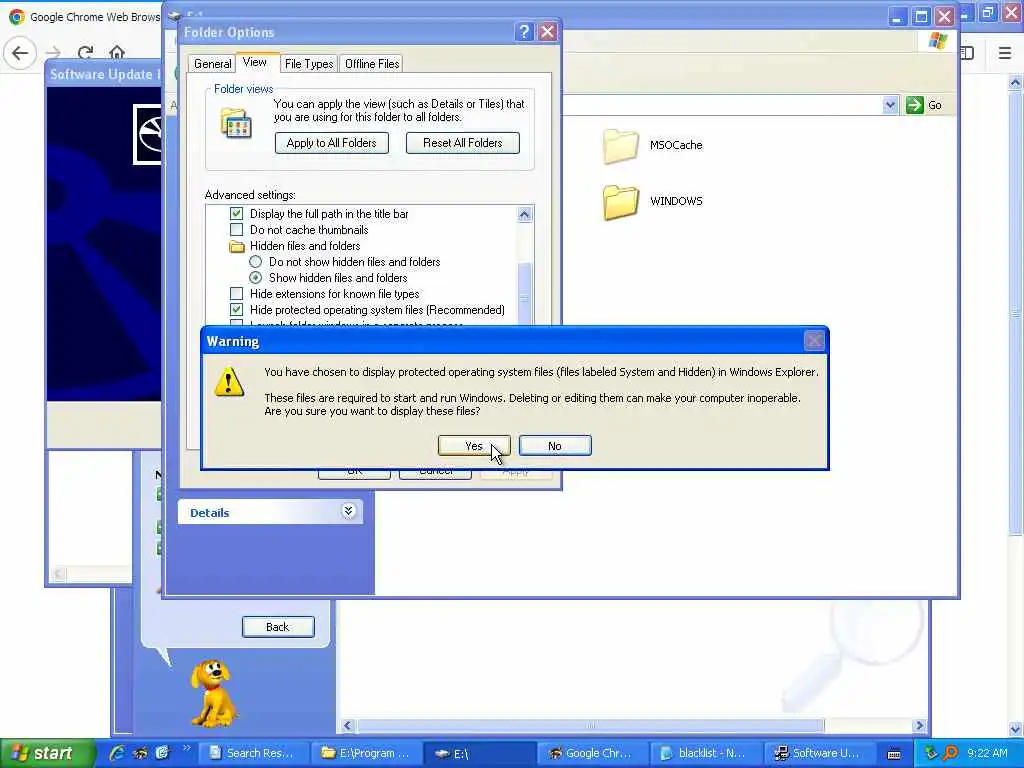Click search results horizontal scroll right arrow
The height and width of the screenshot is (768, 1024).
[x=920, y=726]
